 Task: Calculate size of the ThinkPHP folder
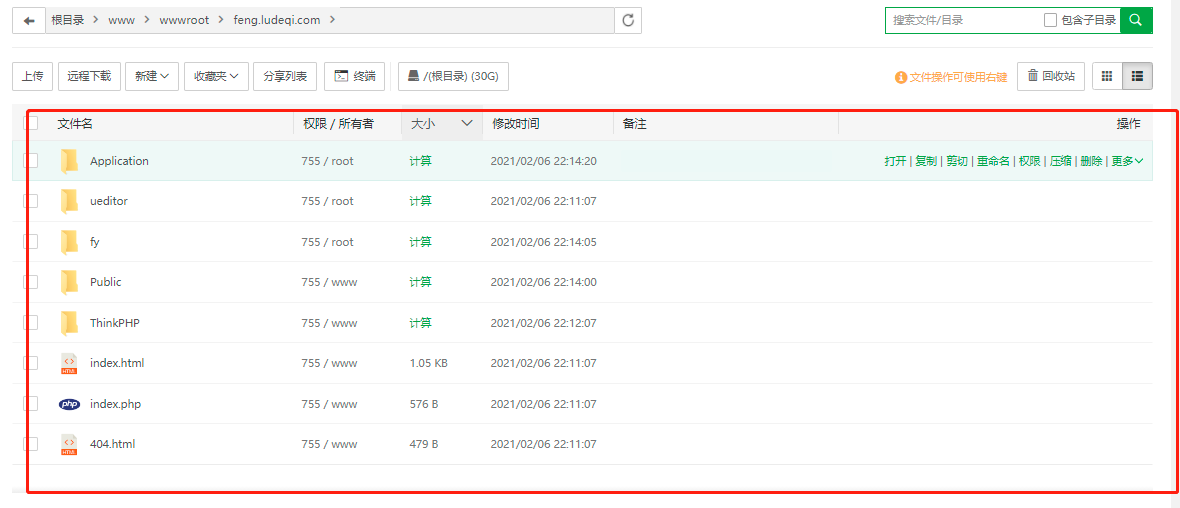tap(420, 323)
